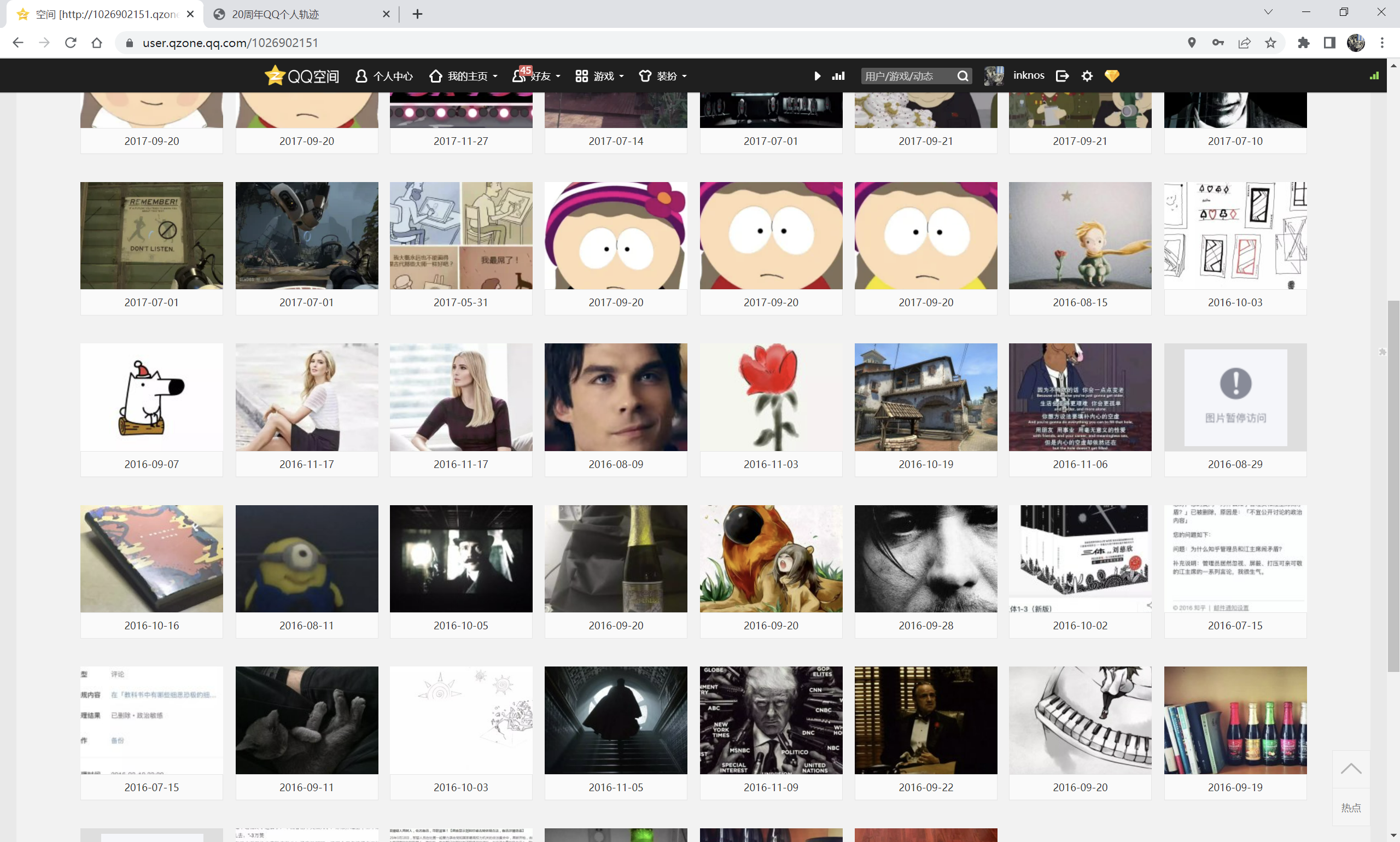
Task: Click the 2016-08-09 date label
Action: (616, 464)
